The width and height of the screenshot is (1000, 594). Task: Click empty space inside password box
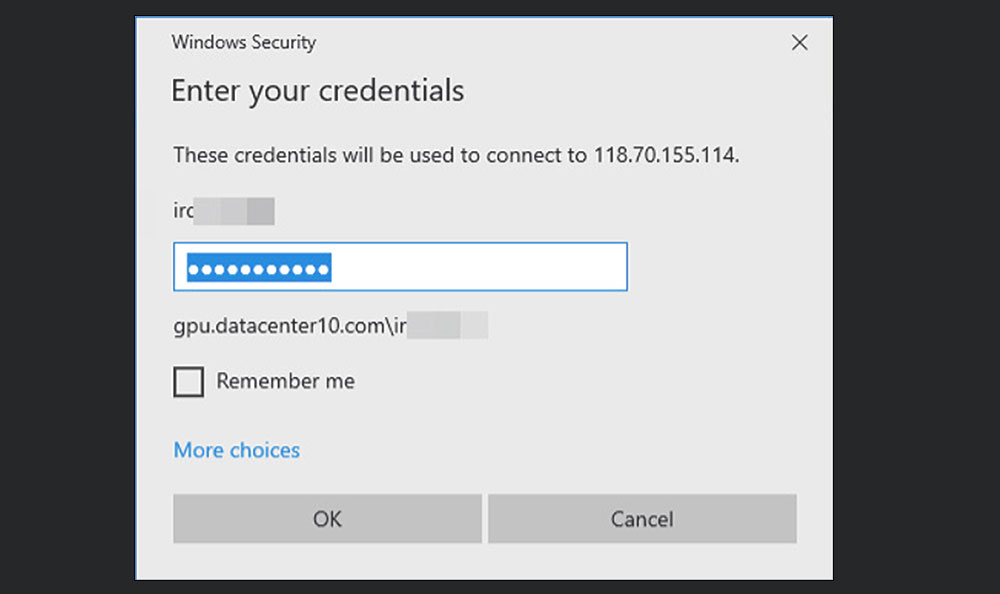click(478, 267)
